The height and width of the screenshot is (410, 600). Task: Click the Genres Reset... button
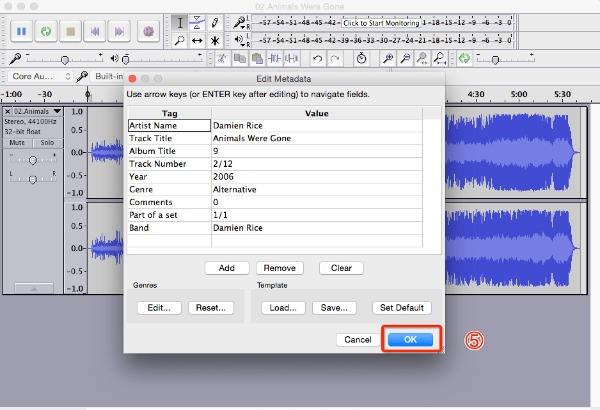(211, 308)
